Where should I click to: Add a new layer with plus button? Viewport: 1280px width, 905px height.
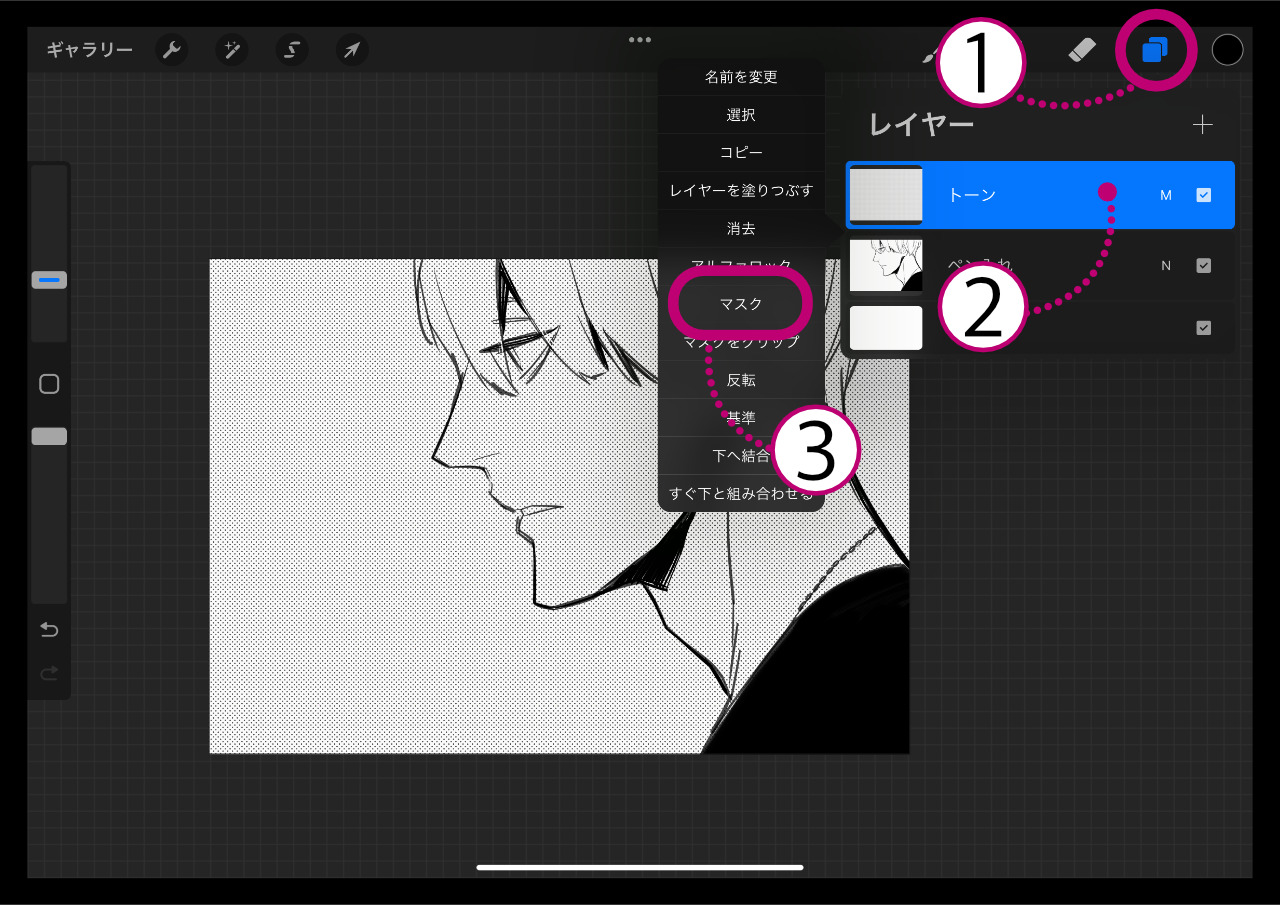click(1203, 124)
